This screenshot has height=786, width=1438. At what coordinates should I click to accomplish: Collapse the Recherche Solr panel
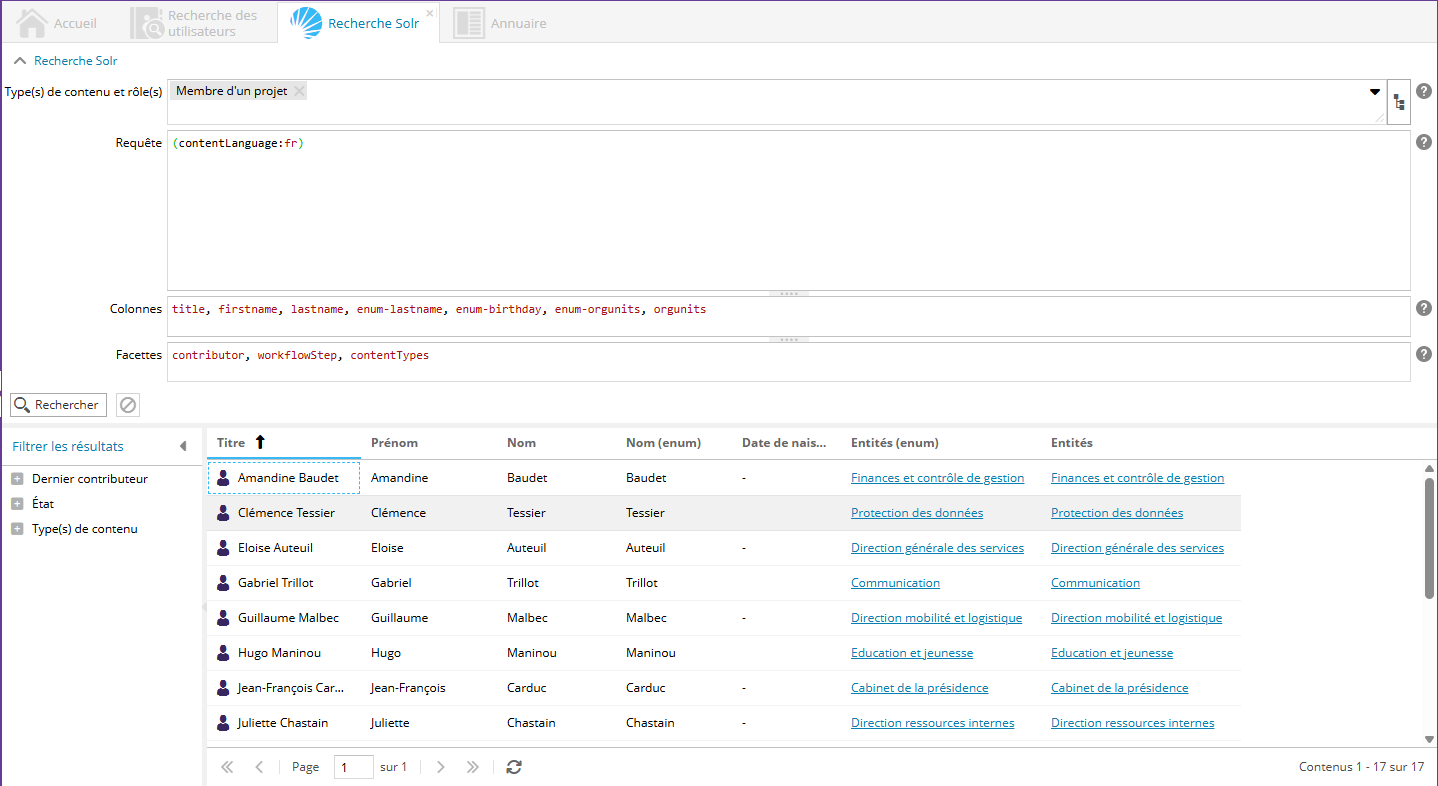click(x=20, y=61)
